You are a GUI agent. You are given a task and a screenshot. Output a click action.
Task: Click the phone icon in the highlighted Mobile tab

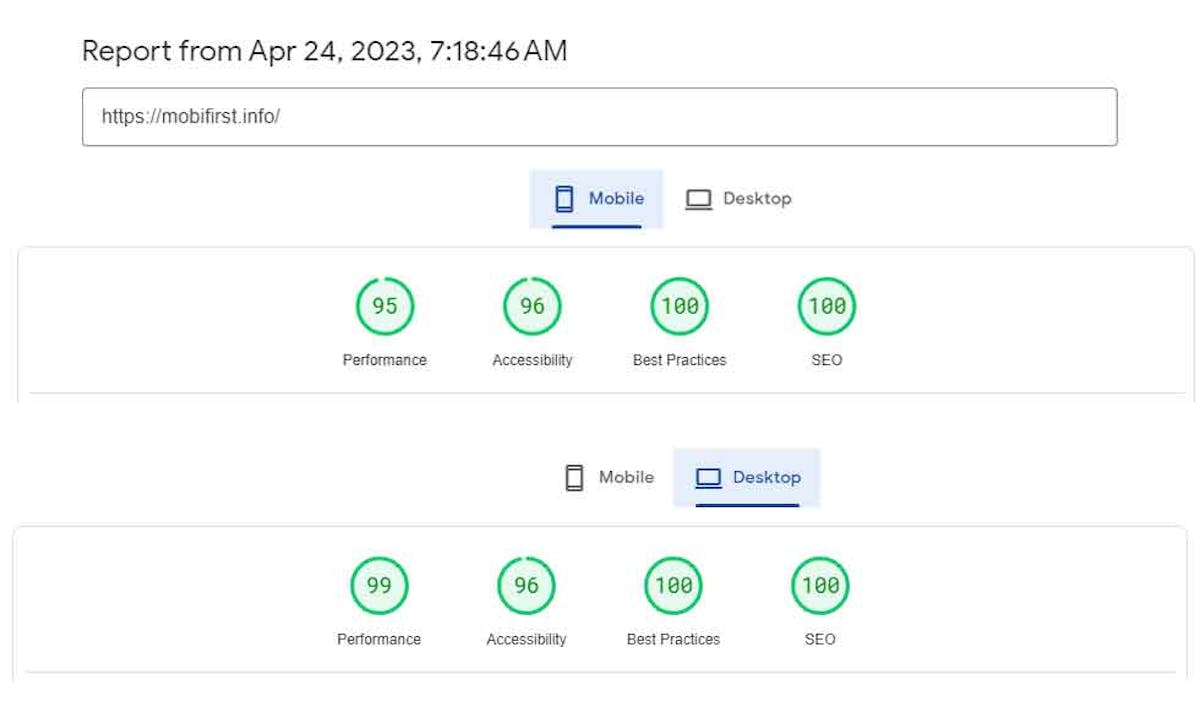point(564,199)
